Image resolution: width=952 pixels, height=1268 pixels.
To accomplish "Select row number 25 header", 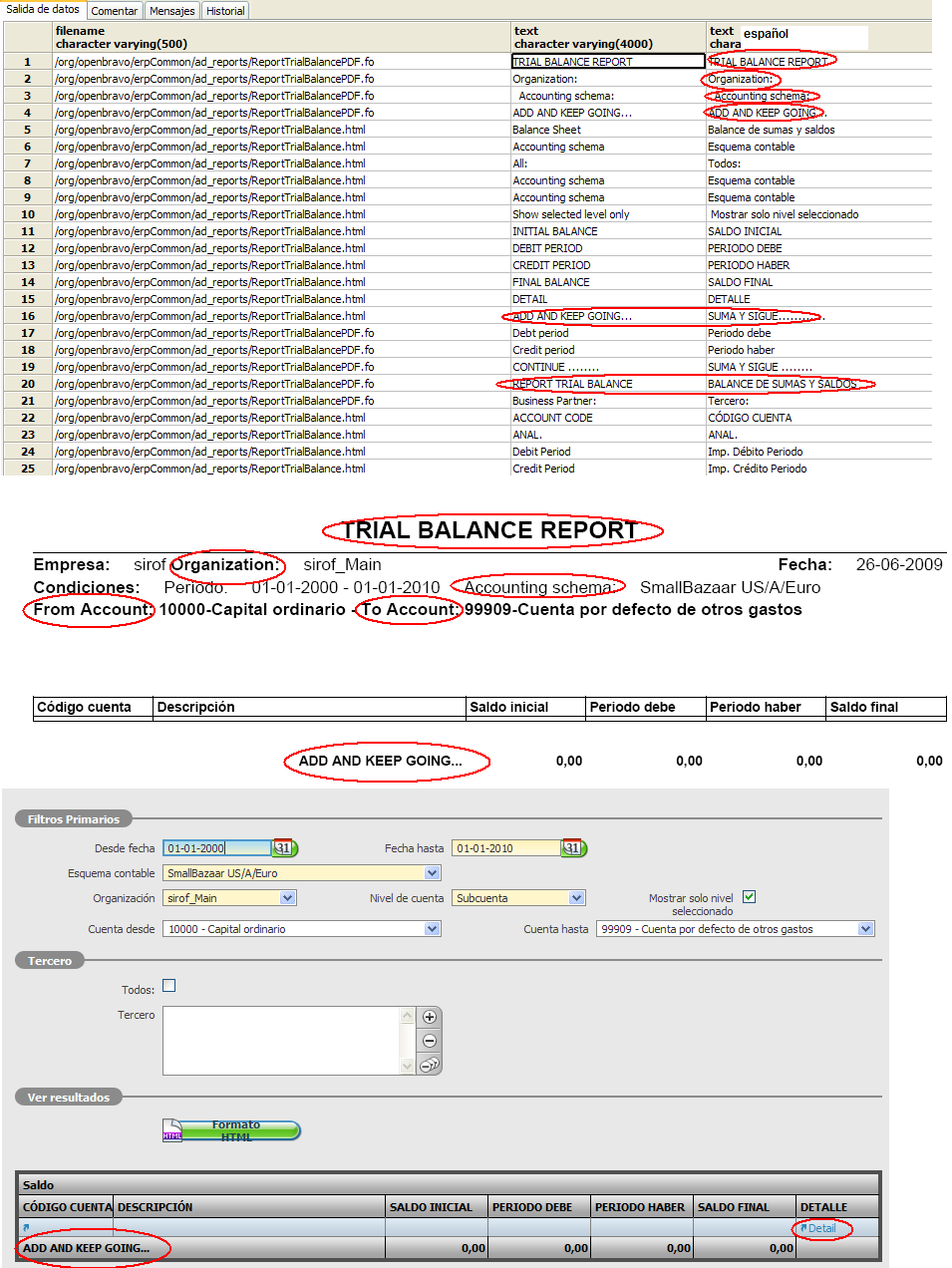I will pos(27,469).
